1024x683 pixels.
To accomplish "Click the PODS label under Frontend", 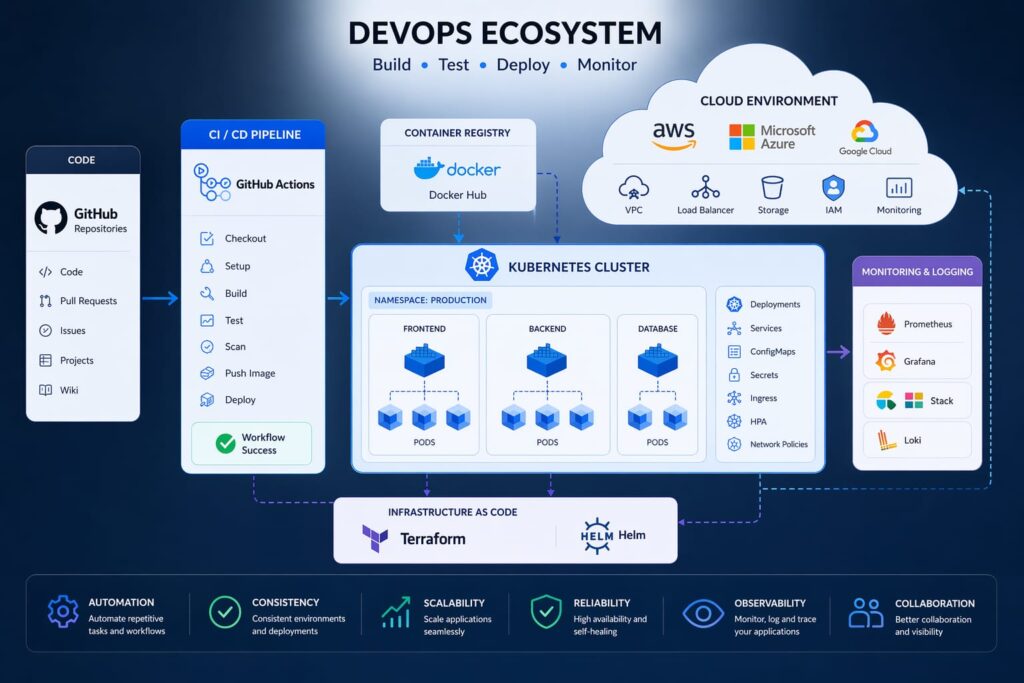I will [424, 443].
